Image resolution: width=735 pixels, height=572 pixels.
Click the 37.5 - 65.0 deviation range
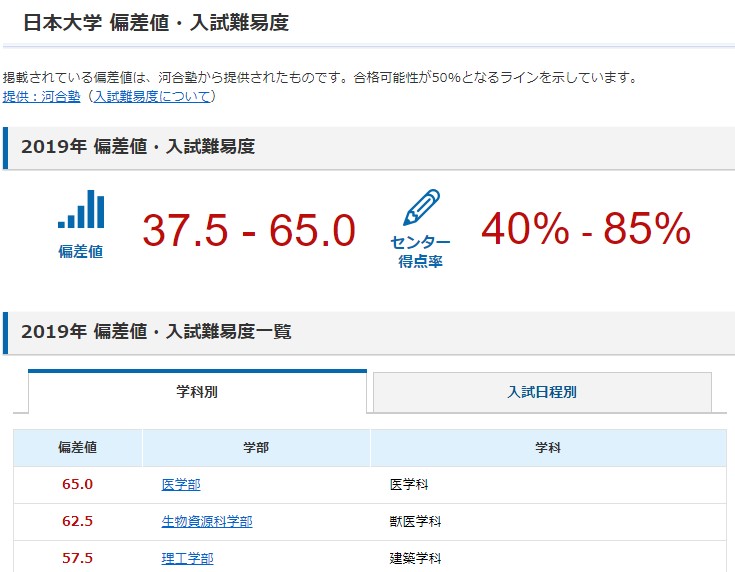coord(249,230)
